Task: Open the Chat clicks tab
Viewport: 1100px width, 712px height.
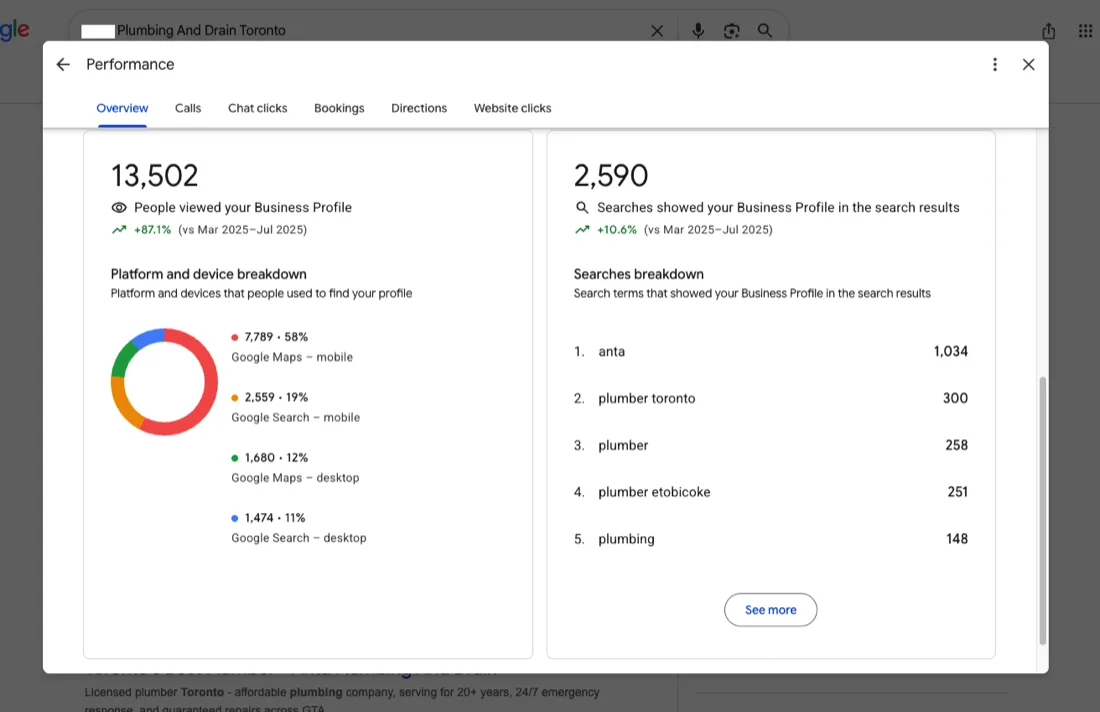Action: tap(257, 108)
